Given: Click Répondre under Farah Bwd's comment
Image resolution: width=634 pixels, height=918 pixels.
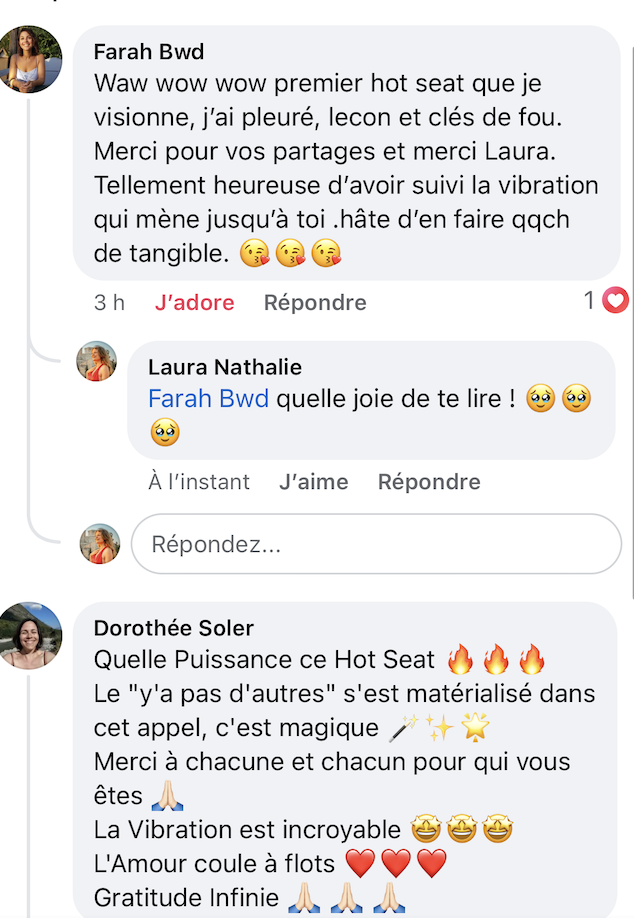Looking at the screenshot, I should [x=315, y=302].
